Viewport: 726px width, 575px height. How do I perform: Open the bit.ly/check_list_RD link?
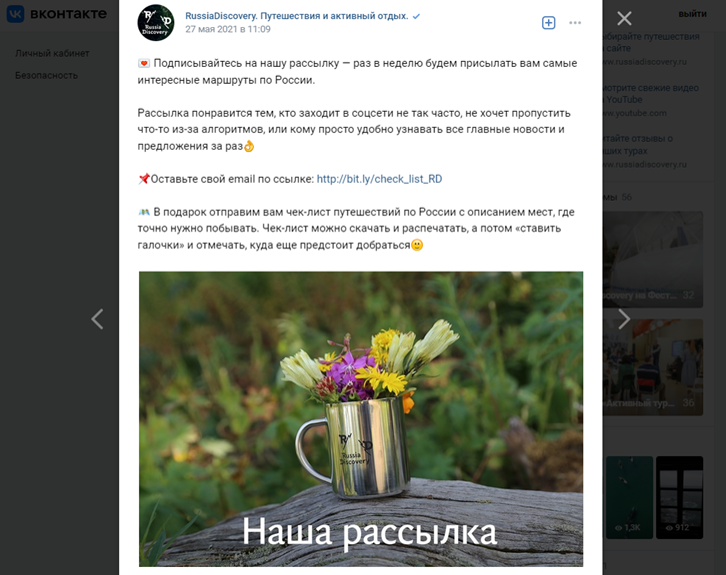[x=379, y=179]
